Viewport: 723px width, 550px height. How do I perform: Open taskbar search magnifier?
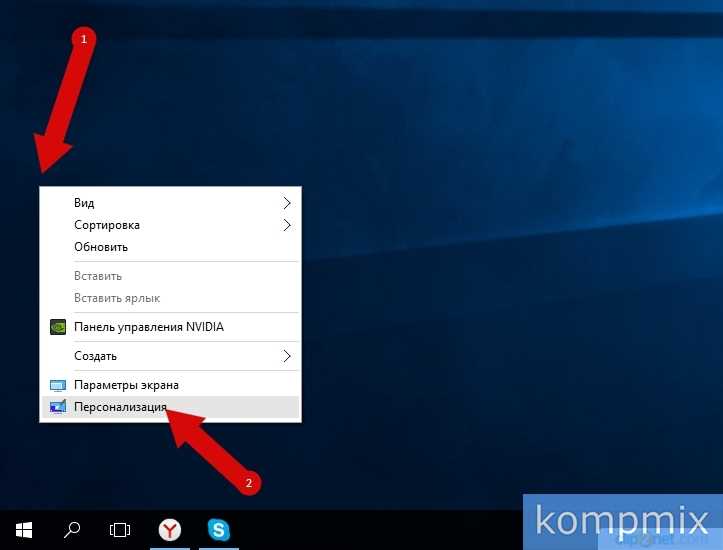(x=71, y=530)
